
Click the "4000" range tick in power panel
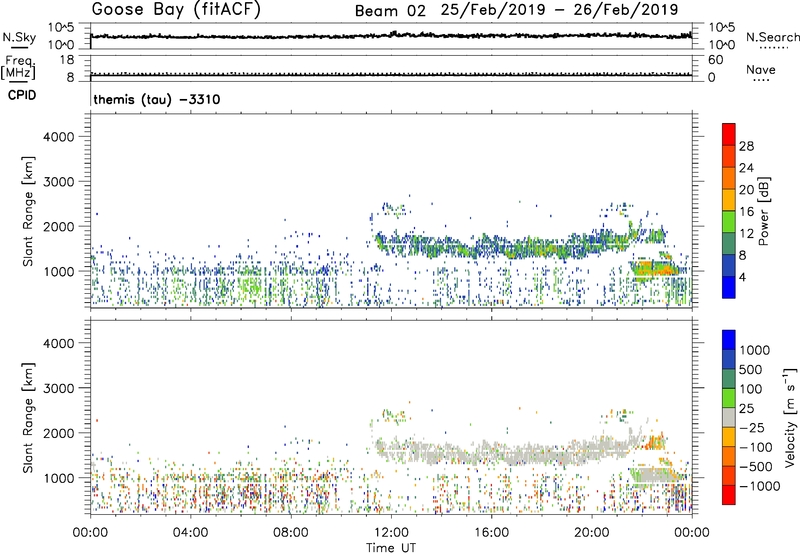58,137
